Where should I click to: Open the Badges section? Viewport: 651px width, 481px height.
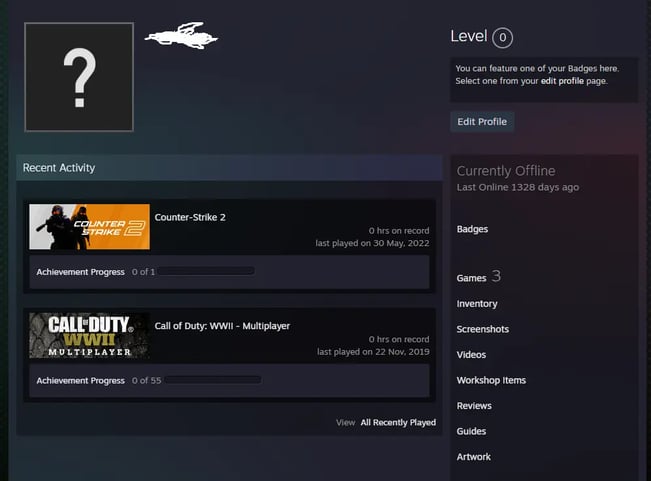(x=472, y=229)
